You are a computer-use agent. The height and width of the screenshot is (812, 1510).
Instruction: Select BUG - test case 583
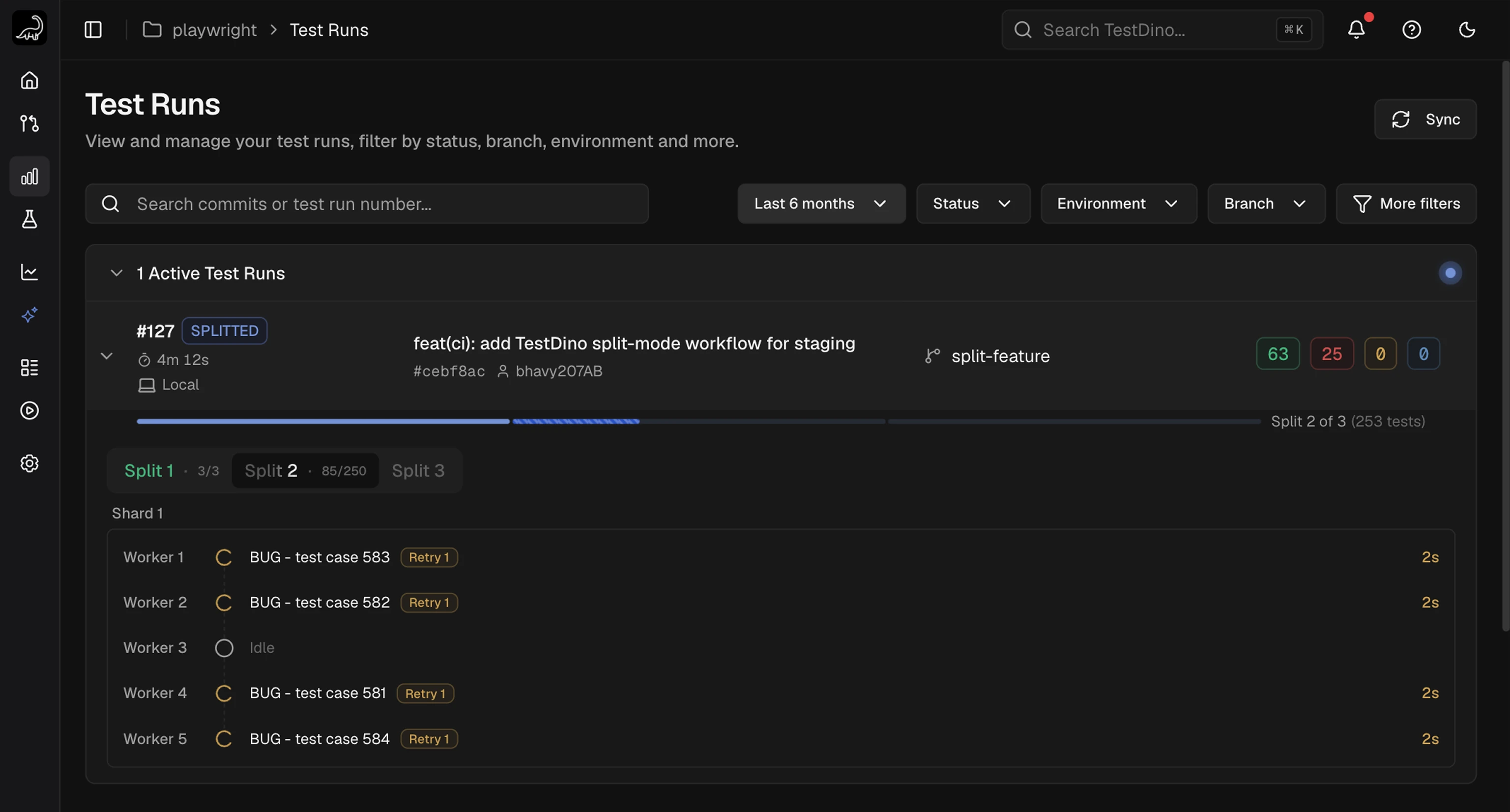(319, 557)
